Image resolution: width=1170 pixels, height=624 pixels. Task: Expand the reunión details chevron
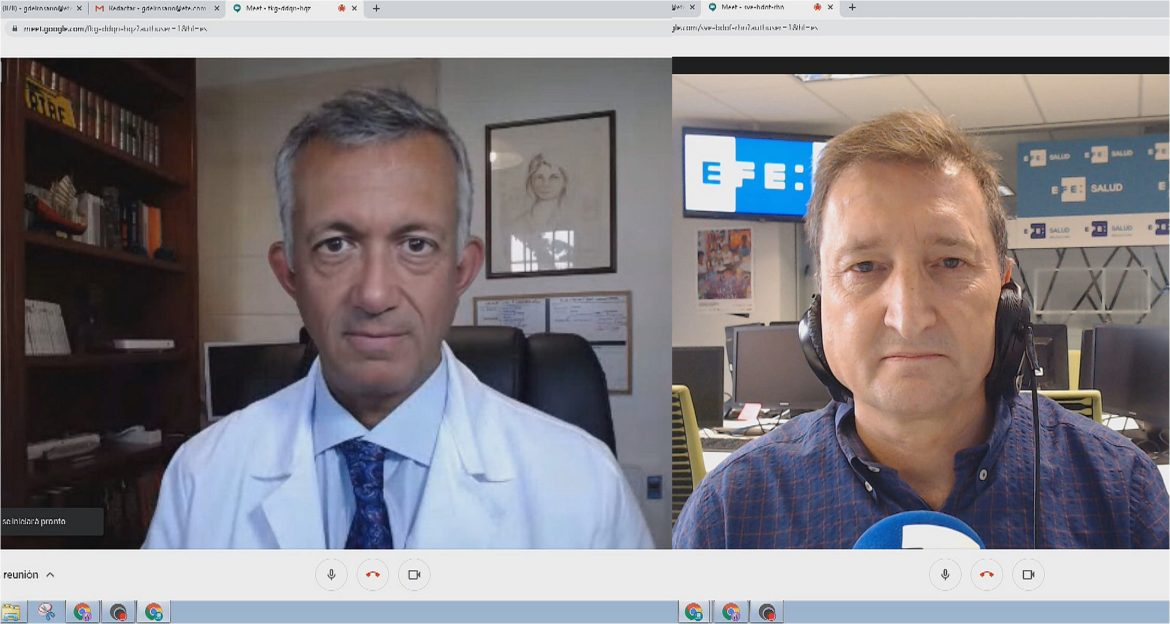pyautogui.click(x=50, y=575)
